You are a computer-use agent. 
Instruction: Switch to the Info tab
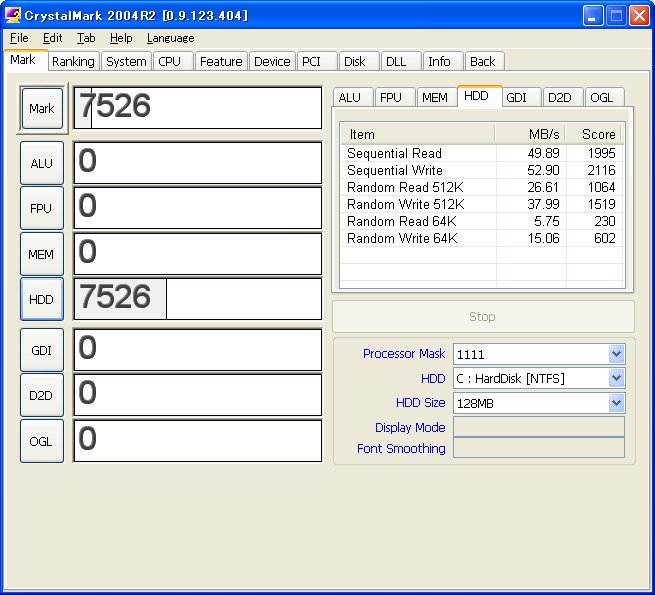pos(443,61)
